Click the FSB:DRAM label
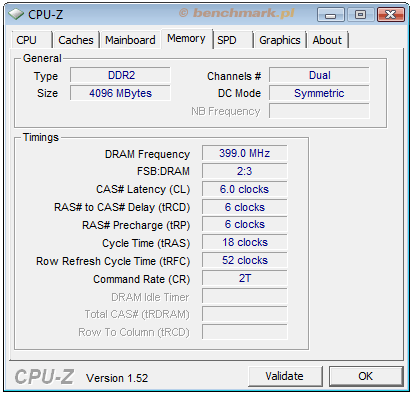412x396 pixels. pyautogui.click(x=163, y=171)
